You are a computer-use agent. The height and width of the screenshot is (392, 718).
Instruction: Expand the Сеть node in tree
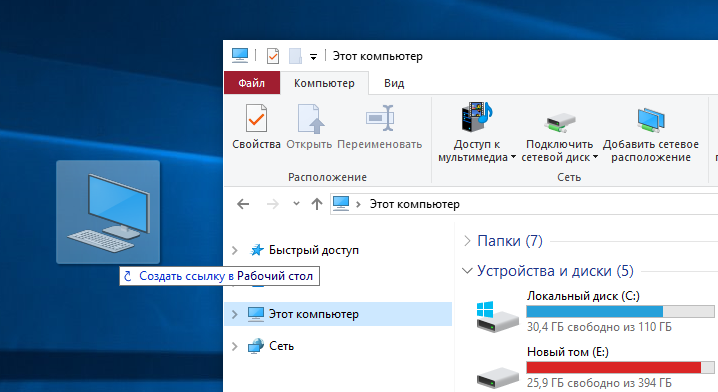234,346
